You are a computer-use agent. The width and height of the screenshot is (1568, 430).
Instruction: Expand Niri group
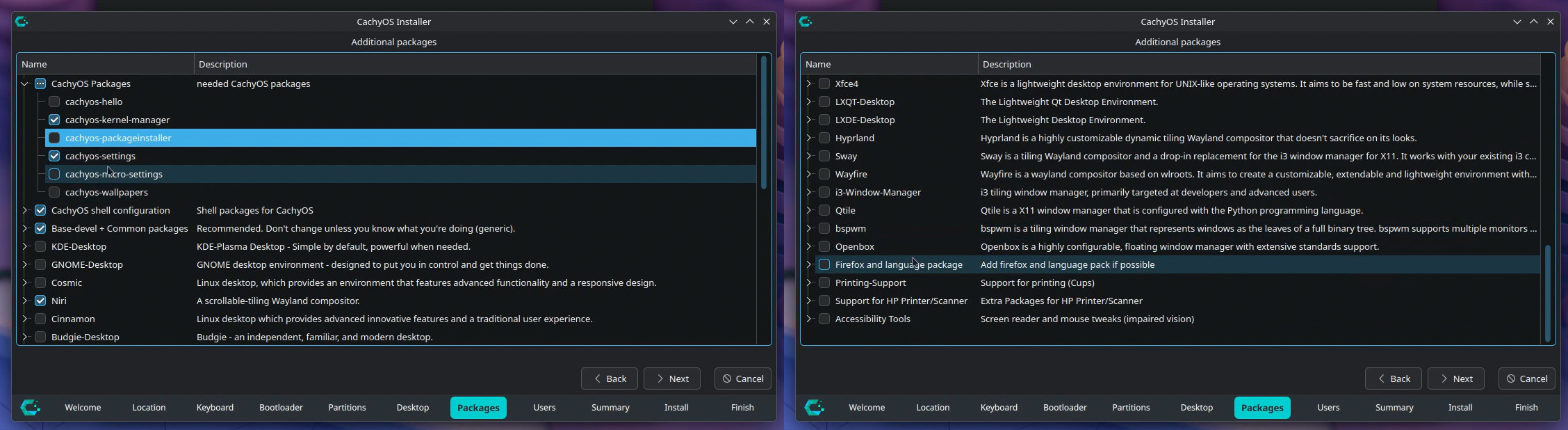[x=25, y=301]
